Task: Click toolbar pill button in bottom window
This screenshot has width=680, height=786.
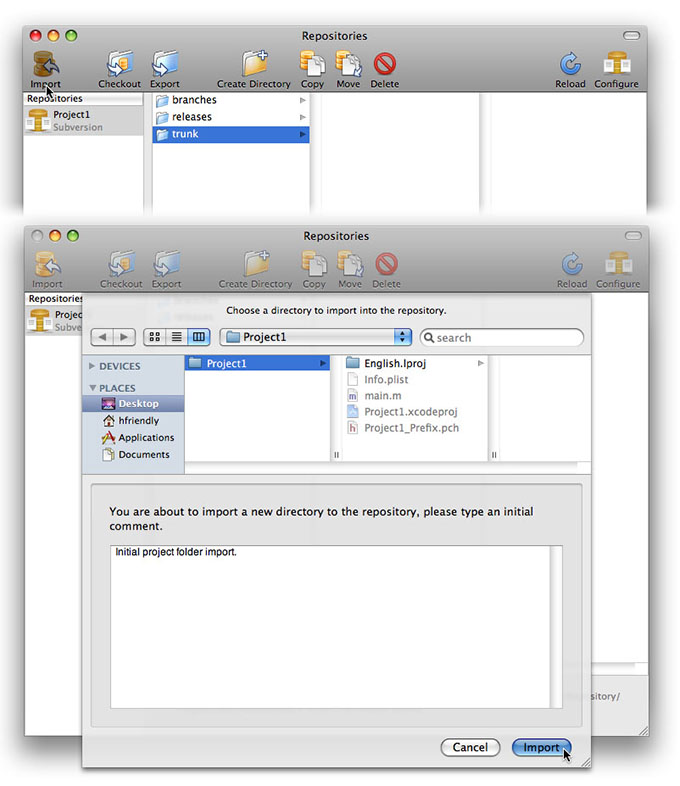Action: click(x=633, y=236)
